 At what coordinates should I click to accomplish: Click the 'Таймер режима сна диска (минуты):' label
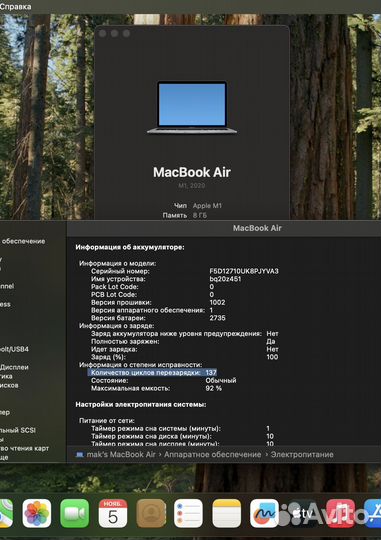click(x=151, y=436)
